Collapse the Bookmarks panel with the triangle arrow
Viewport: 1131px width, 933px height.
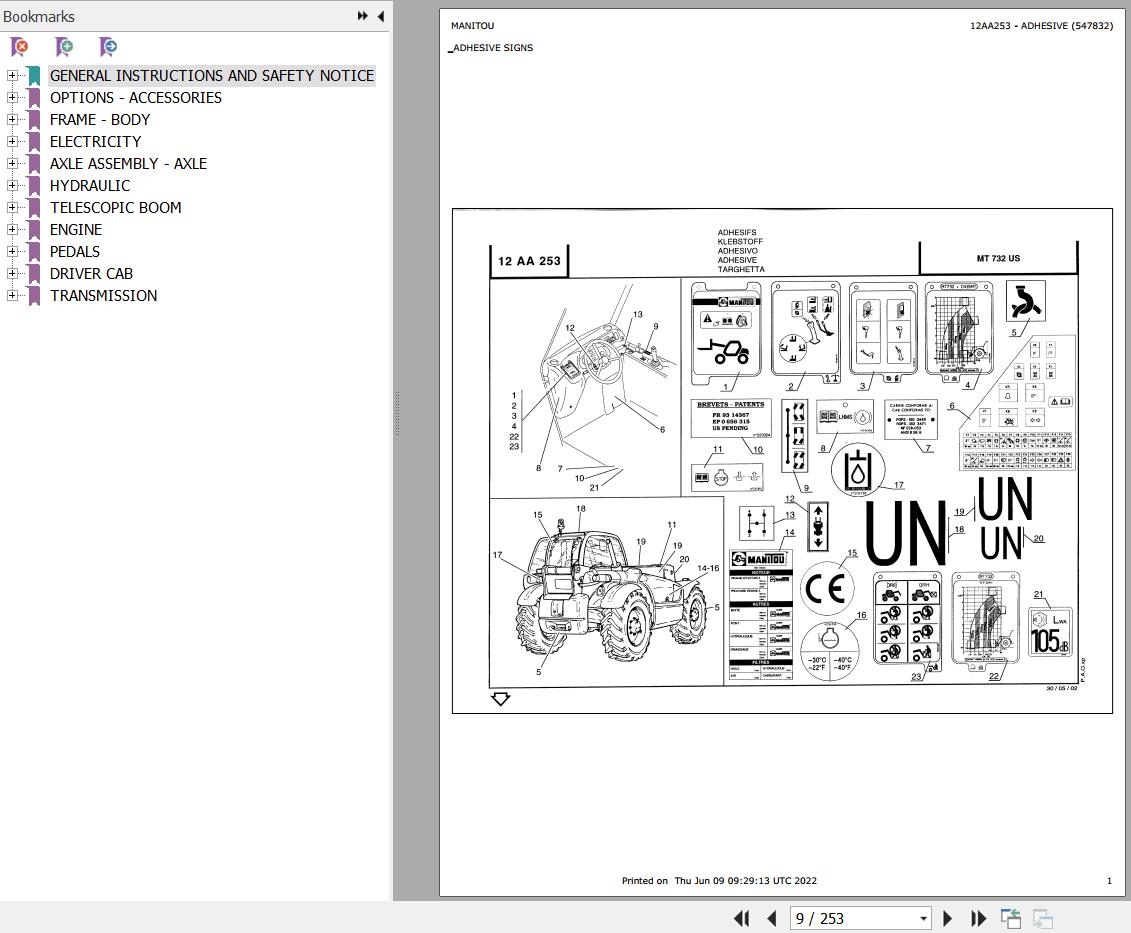click(381, 16)
